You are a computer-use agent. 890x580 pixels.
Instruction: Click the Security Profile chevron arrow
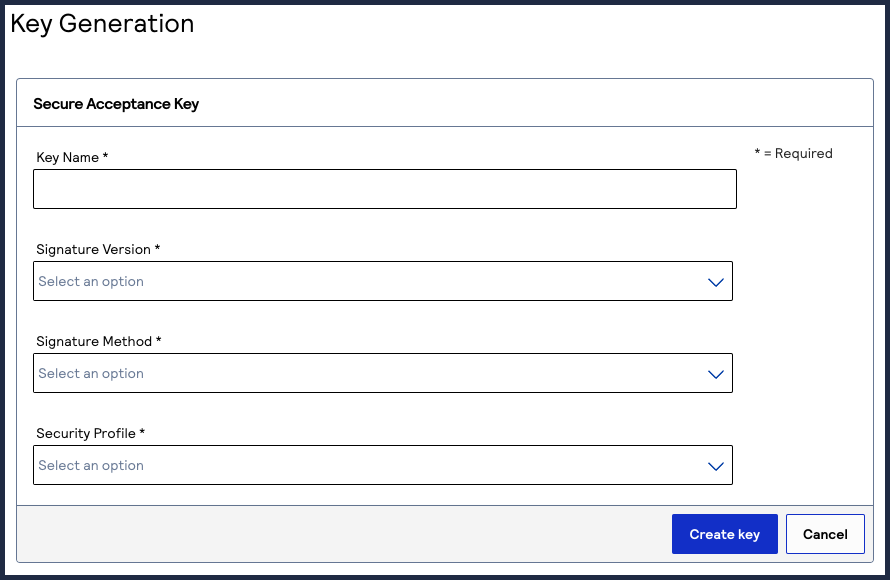715,466
